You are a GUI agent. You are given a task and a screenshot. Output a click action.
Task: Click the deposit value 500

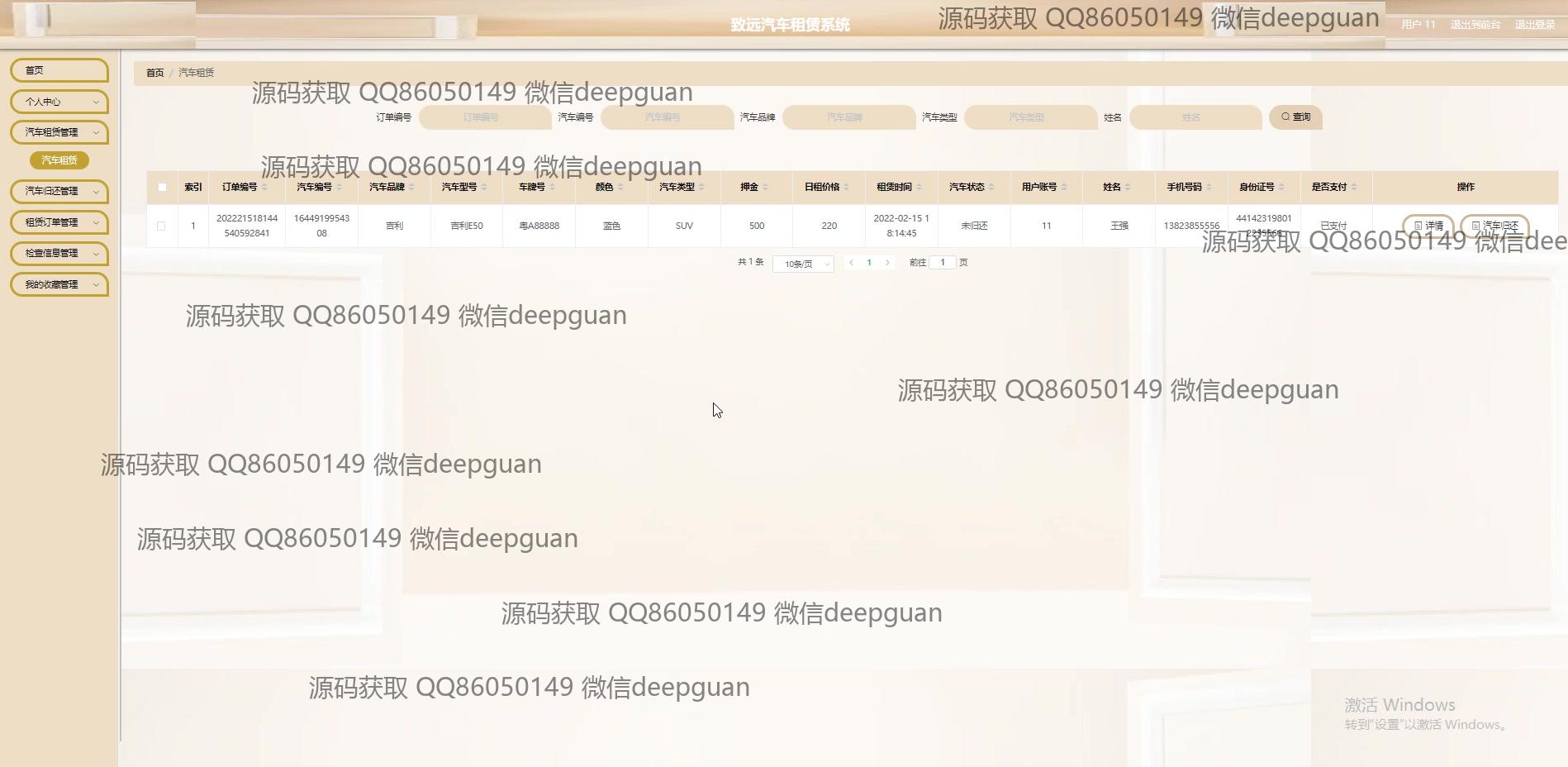click(757, 226)
